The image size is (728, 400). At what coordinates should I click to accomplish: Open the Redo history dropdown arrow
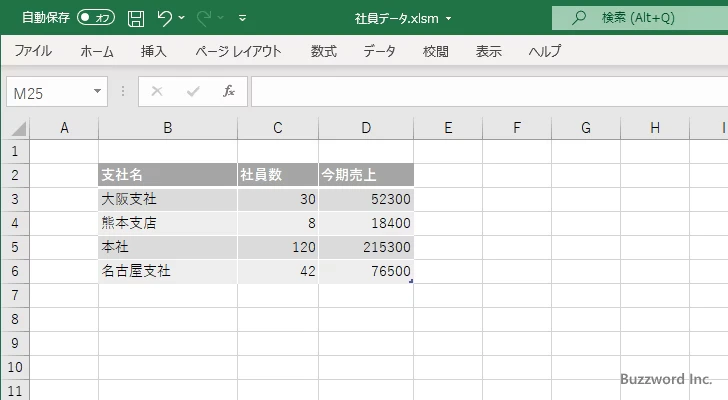tap(221, 18)
